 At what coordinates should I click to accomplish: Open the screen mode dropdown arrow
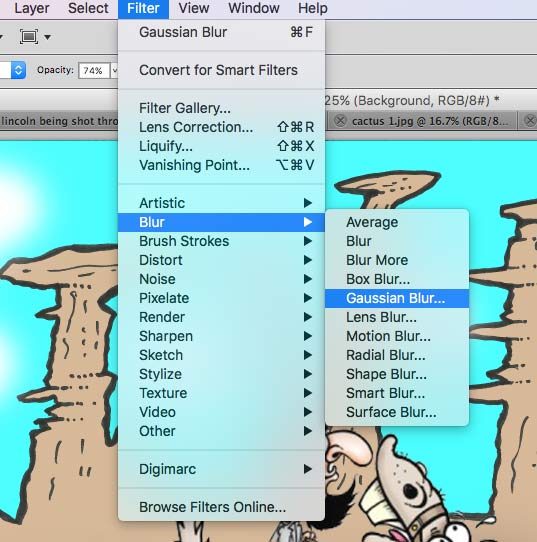coord(48,37)
